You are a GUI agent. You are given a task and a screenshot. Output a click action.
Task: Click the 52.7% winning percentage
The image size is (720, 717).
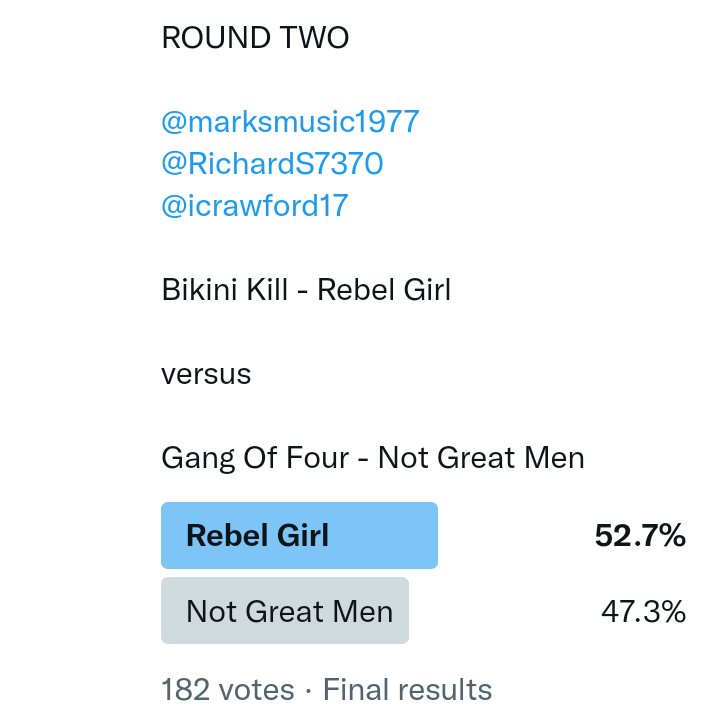(x=640, y=536)
